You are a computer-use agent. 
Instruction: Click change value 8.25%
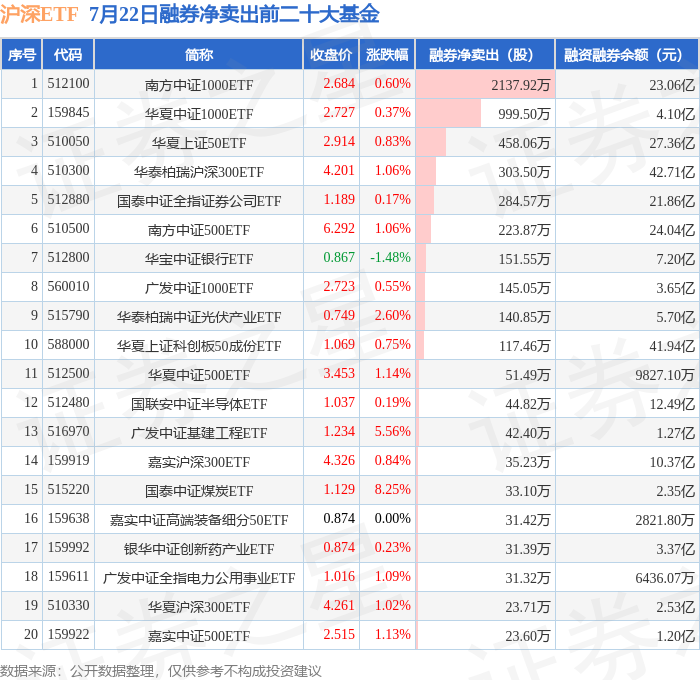[392, 490]
